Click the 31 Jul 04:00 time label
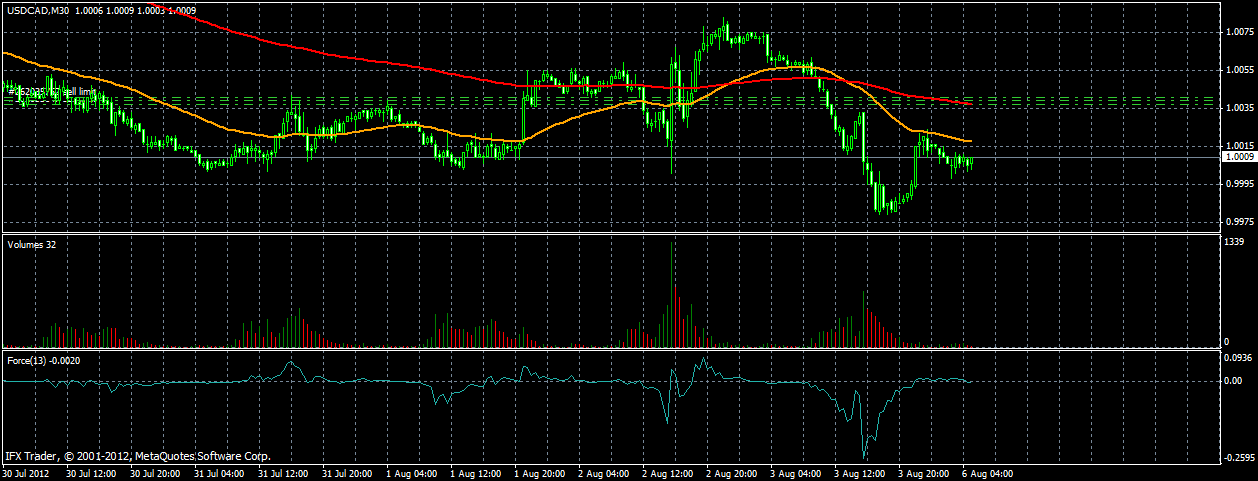The width and height of the screenshot is (1258, 481). pos(218,473)
